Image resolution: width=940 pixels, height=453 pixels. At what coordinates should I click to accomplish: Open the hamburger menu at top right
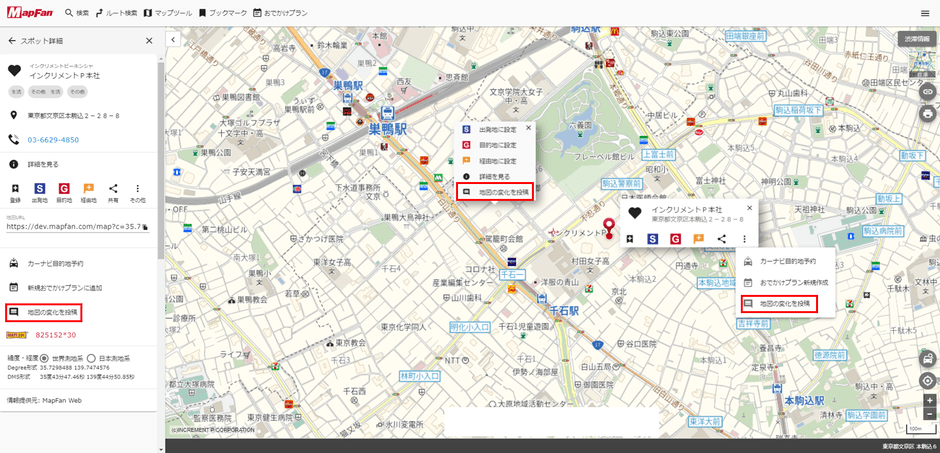(x=925, y=13)
